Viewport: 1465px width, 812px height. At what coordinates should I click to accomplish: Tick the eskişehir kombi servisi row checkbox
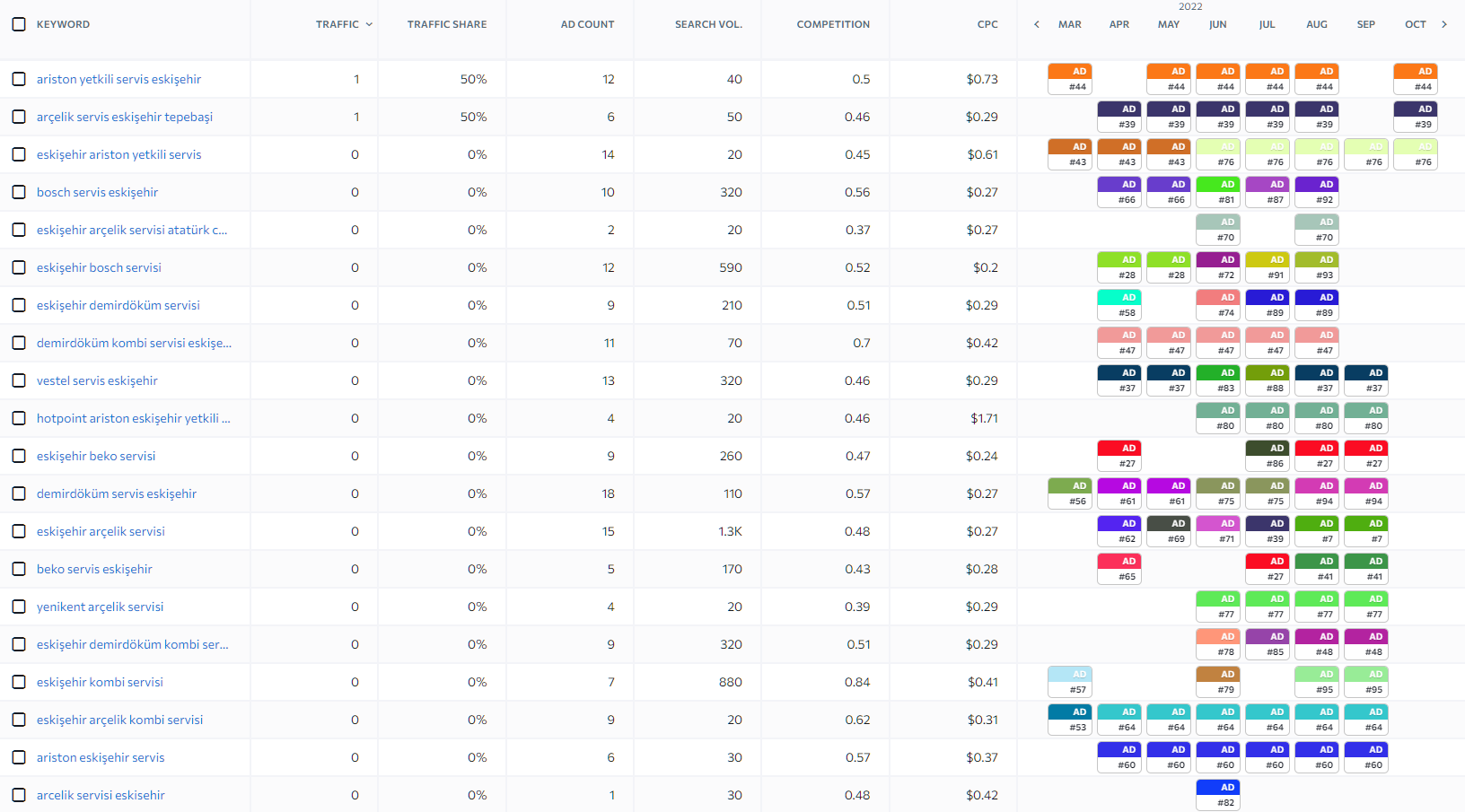tap(19, 682)
